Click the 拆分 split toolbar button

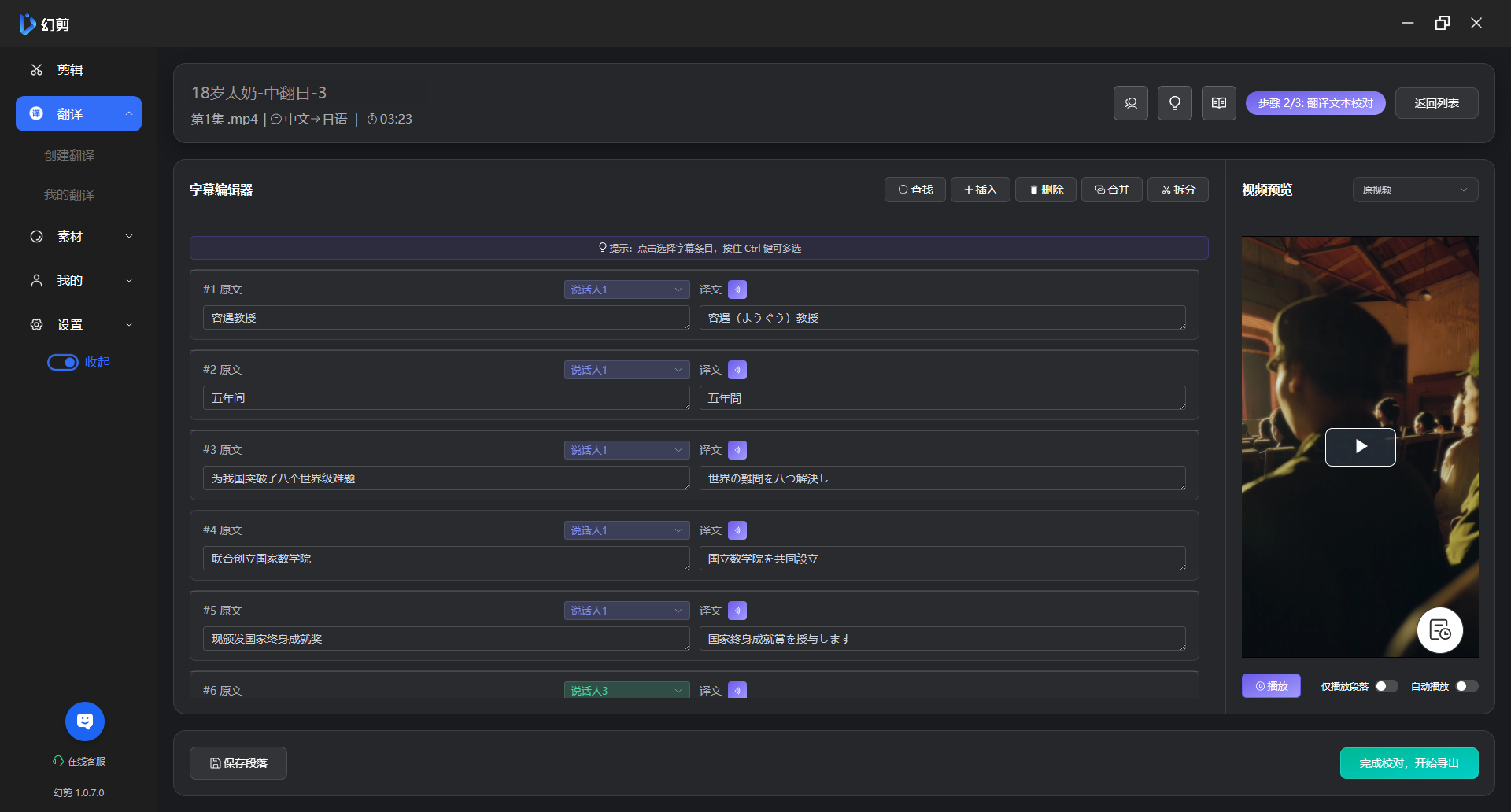click(1177, 190)
